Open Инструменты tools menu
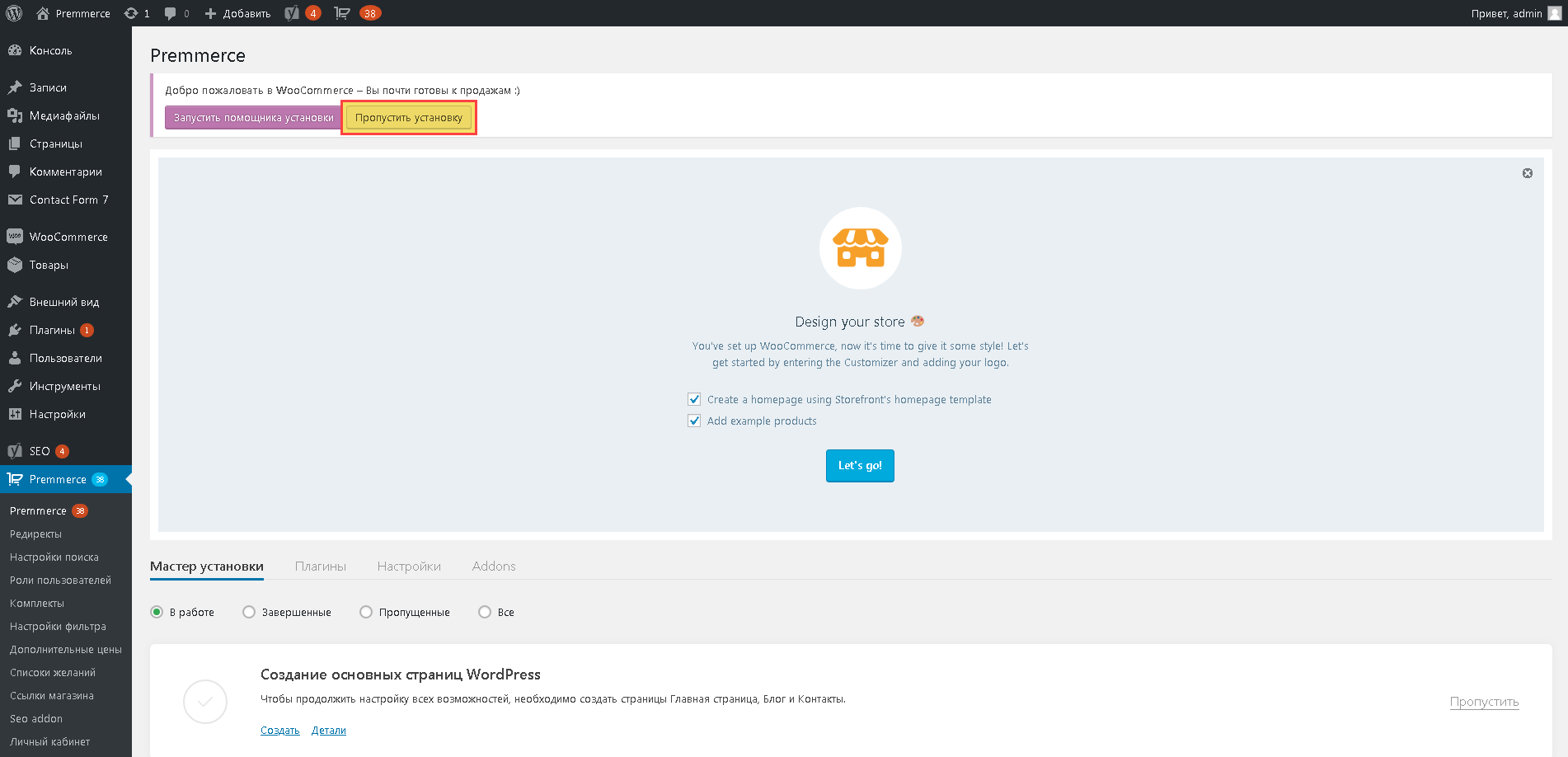Screen dimensions: 1568x757 66,386
